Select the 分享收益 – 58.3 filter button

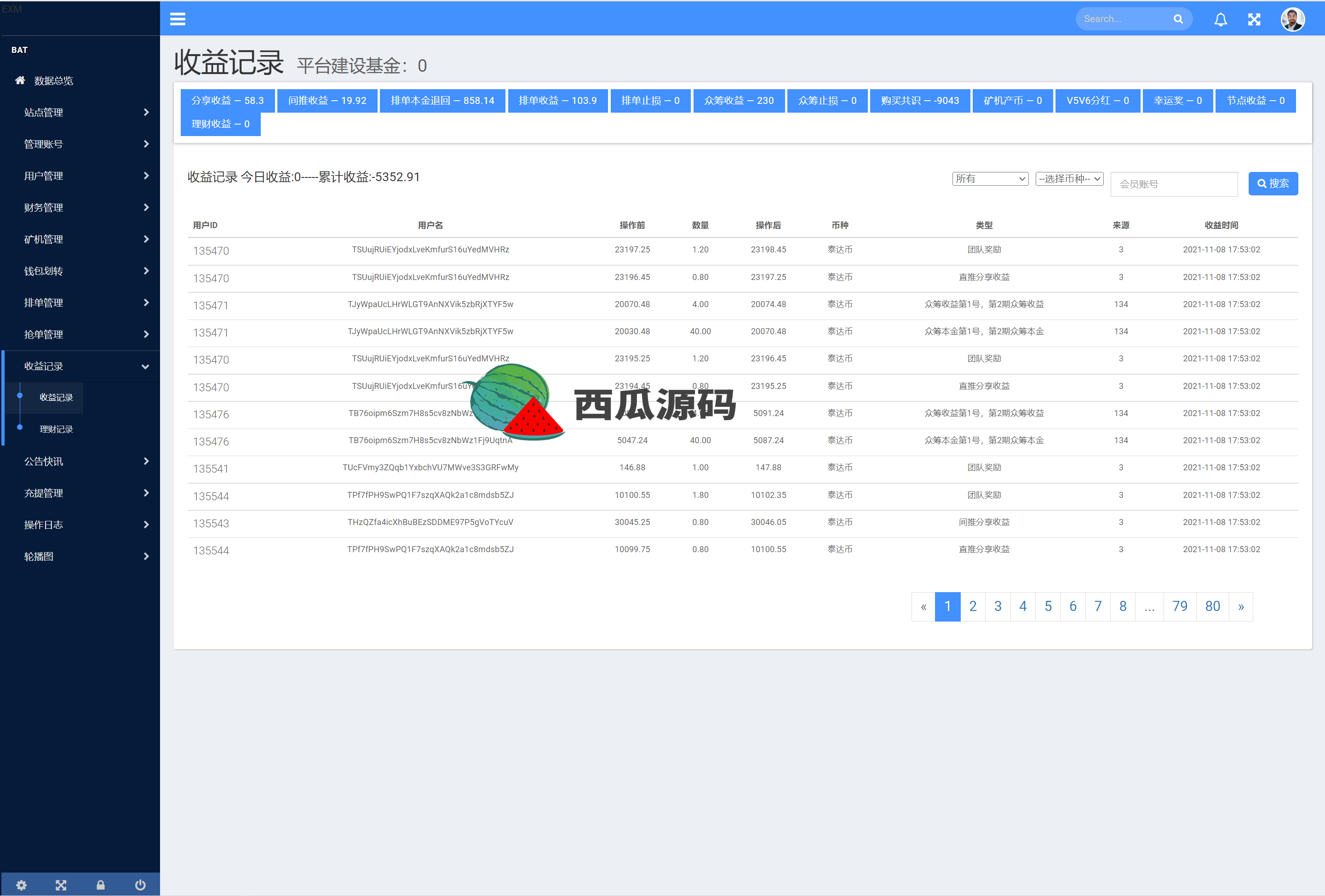click(x=228, y=101)
